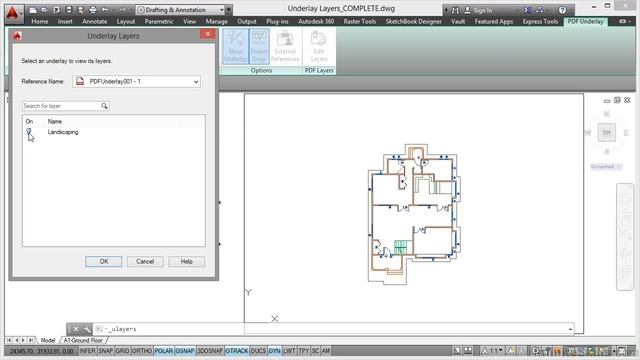Expand the command line history arrow
640x360 pixels.
[x=570, y=329]
